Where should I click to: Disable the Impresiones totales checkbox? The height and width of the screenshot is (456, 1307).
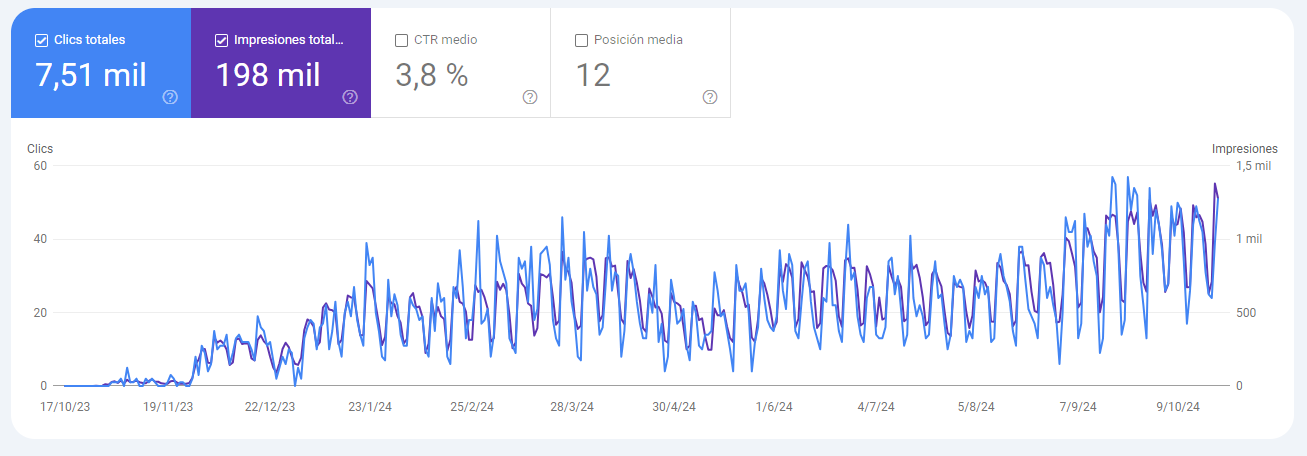coord(221,40)
